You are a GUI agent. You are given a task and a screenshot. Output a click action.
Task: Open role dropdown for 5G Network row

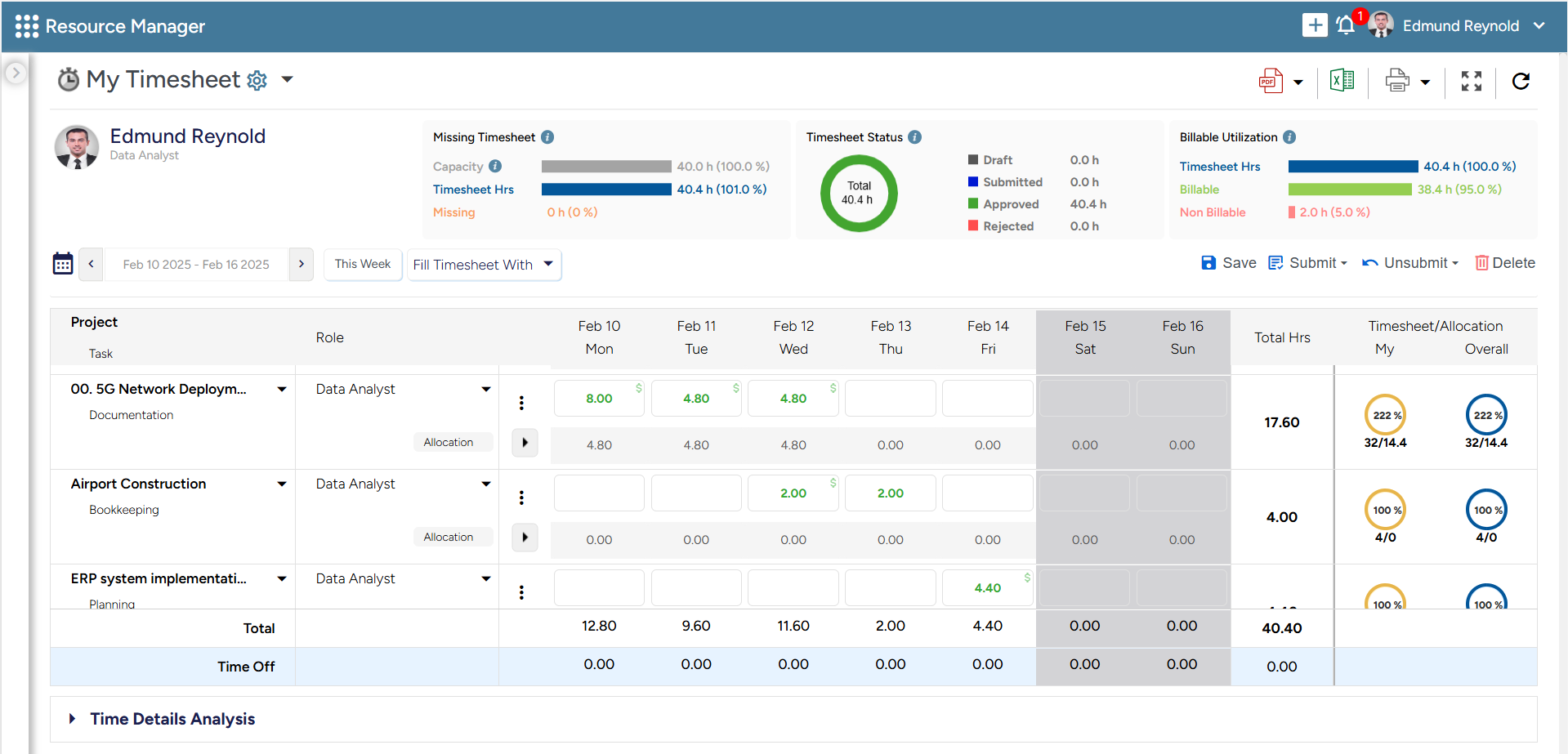click(x=486, y=390)
